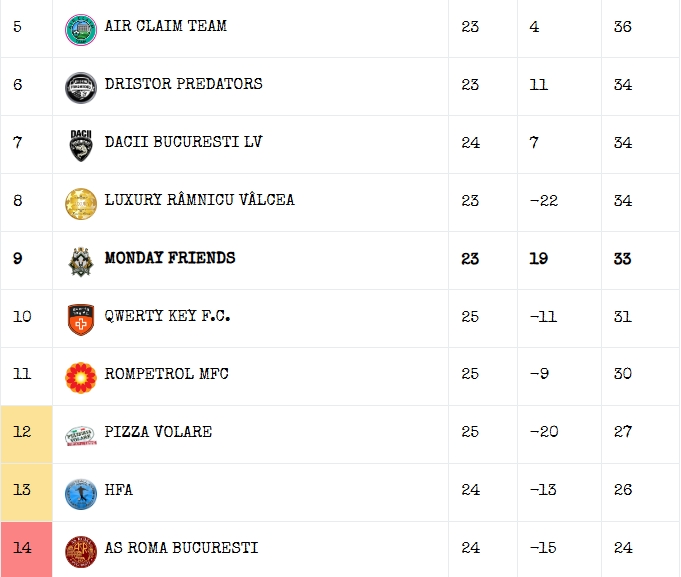Open the DRISTOR PREDATORS team link

[x=183, y=84]
